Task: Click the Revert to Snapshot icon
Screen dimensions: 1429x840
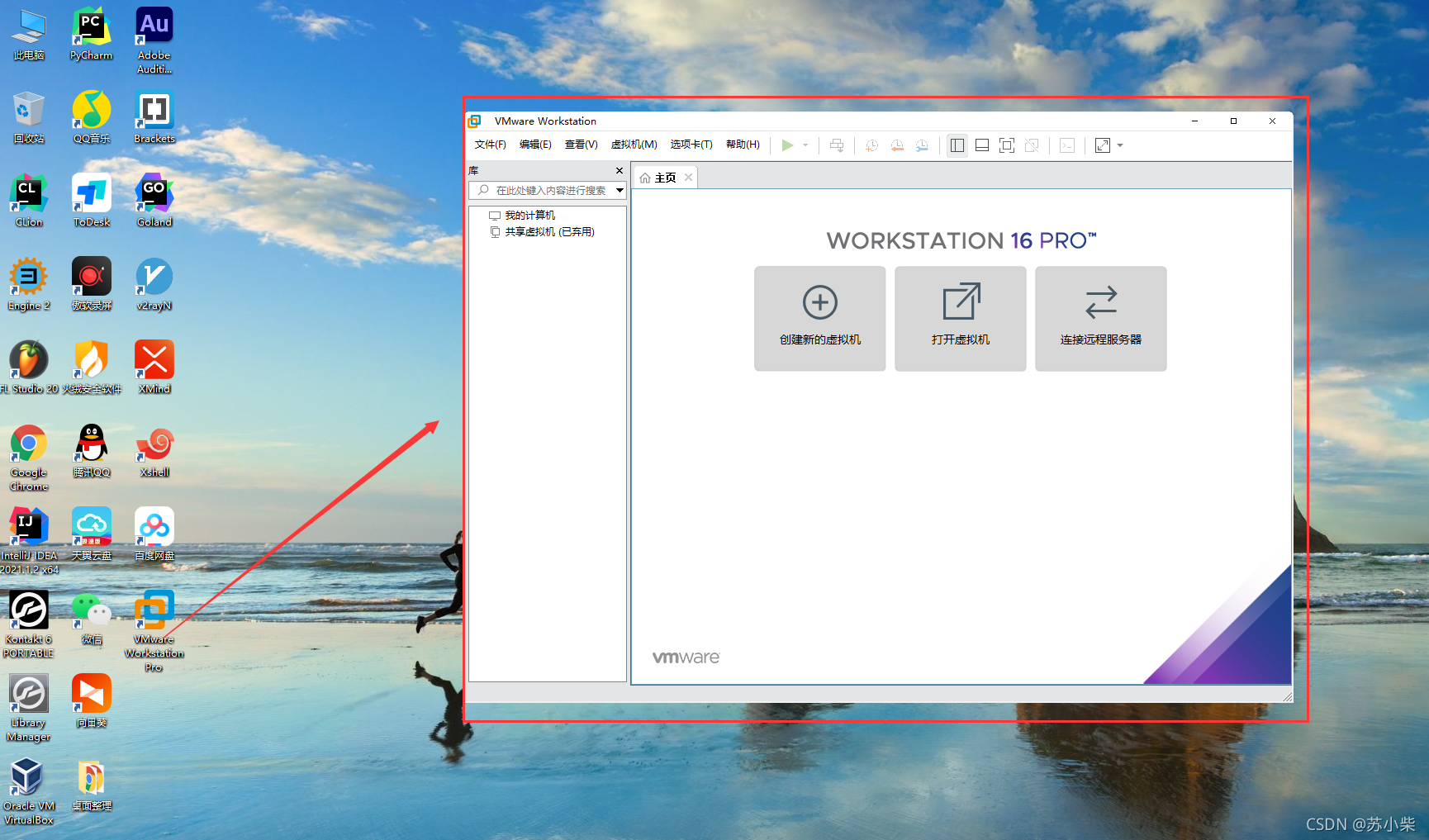Action: click(897, 145)
